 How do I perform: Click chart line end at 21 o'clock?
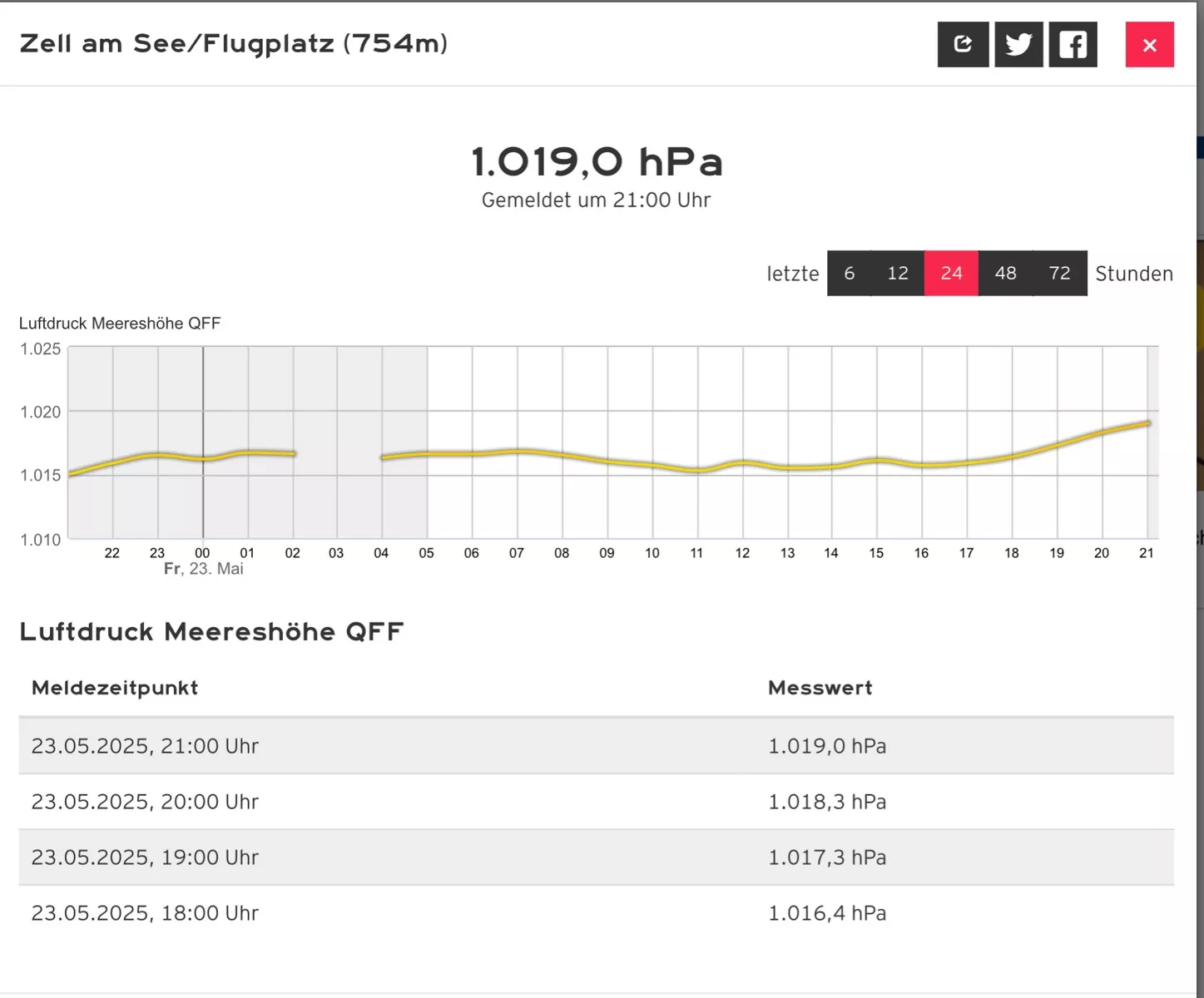click(1147, 423)
